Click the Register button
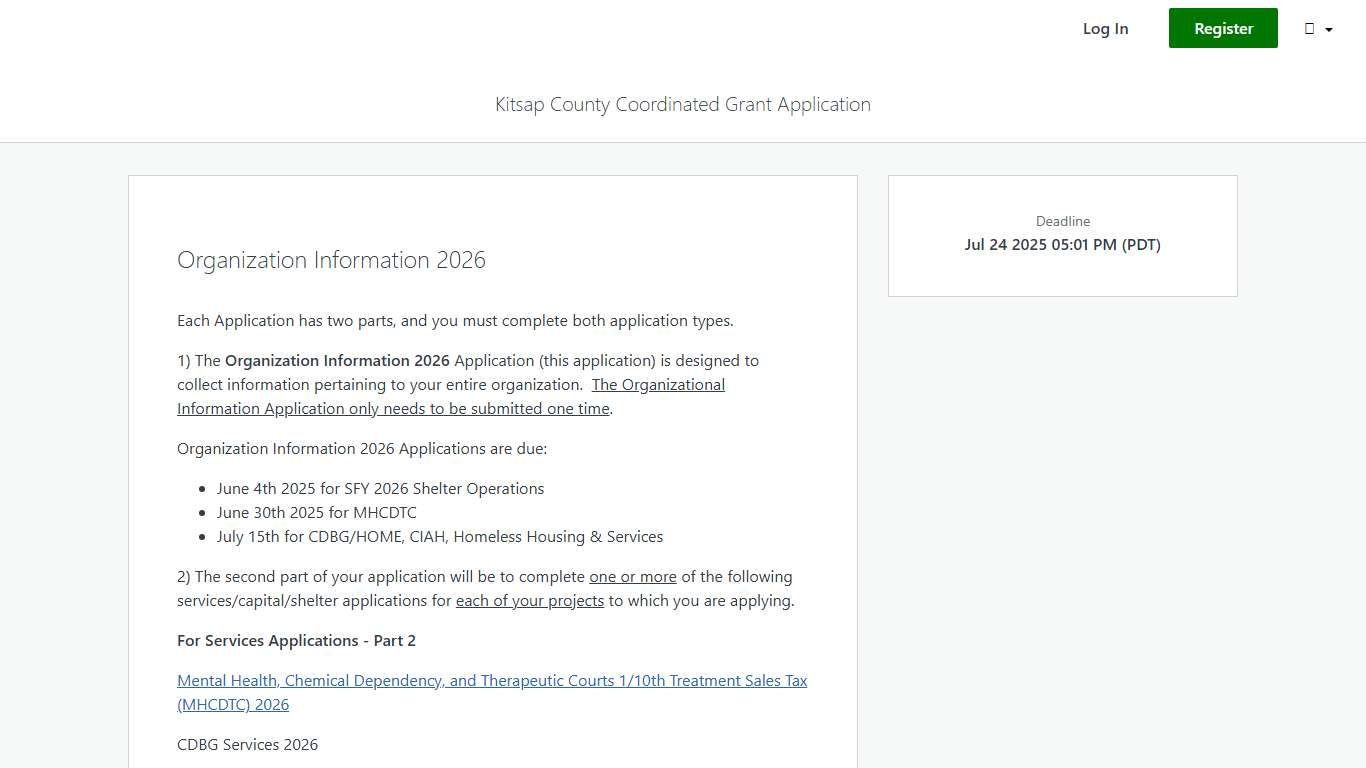 (x=1222, y=28)
